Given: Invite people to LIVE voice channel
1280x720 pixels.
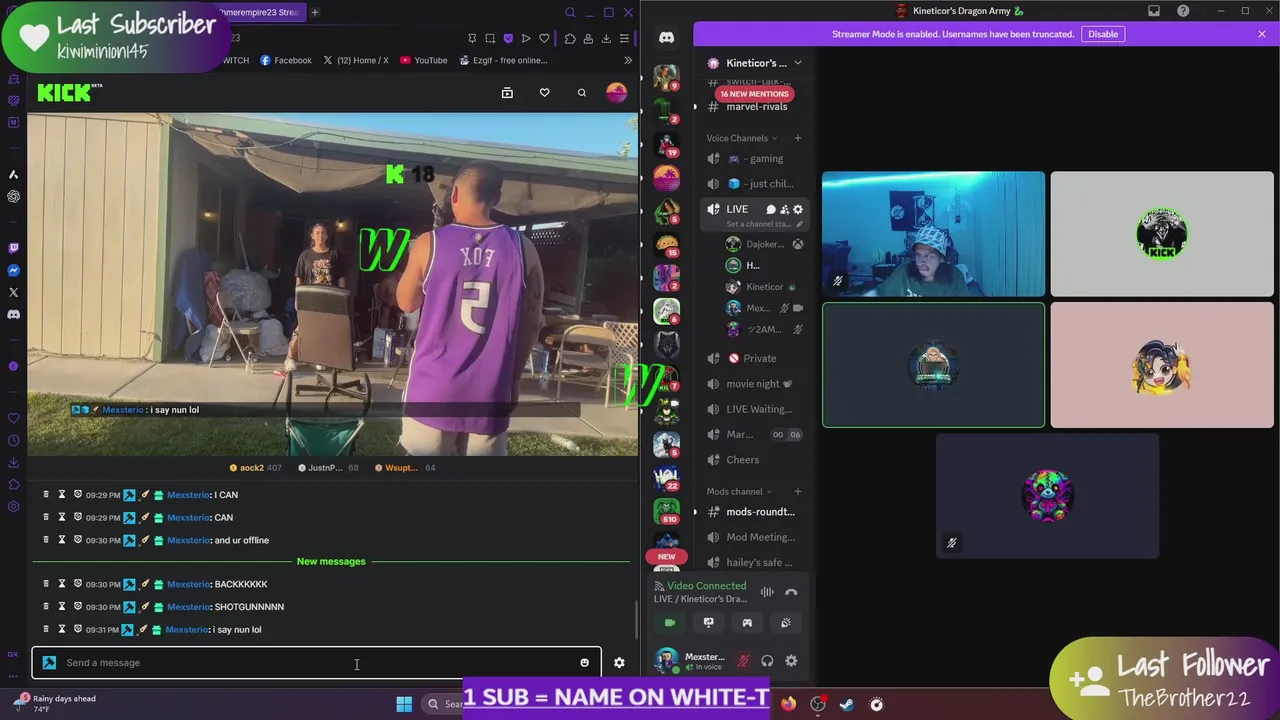Looking at the screenshot, I should pyautogui.click(x=785, y=209).
